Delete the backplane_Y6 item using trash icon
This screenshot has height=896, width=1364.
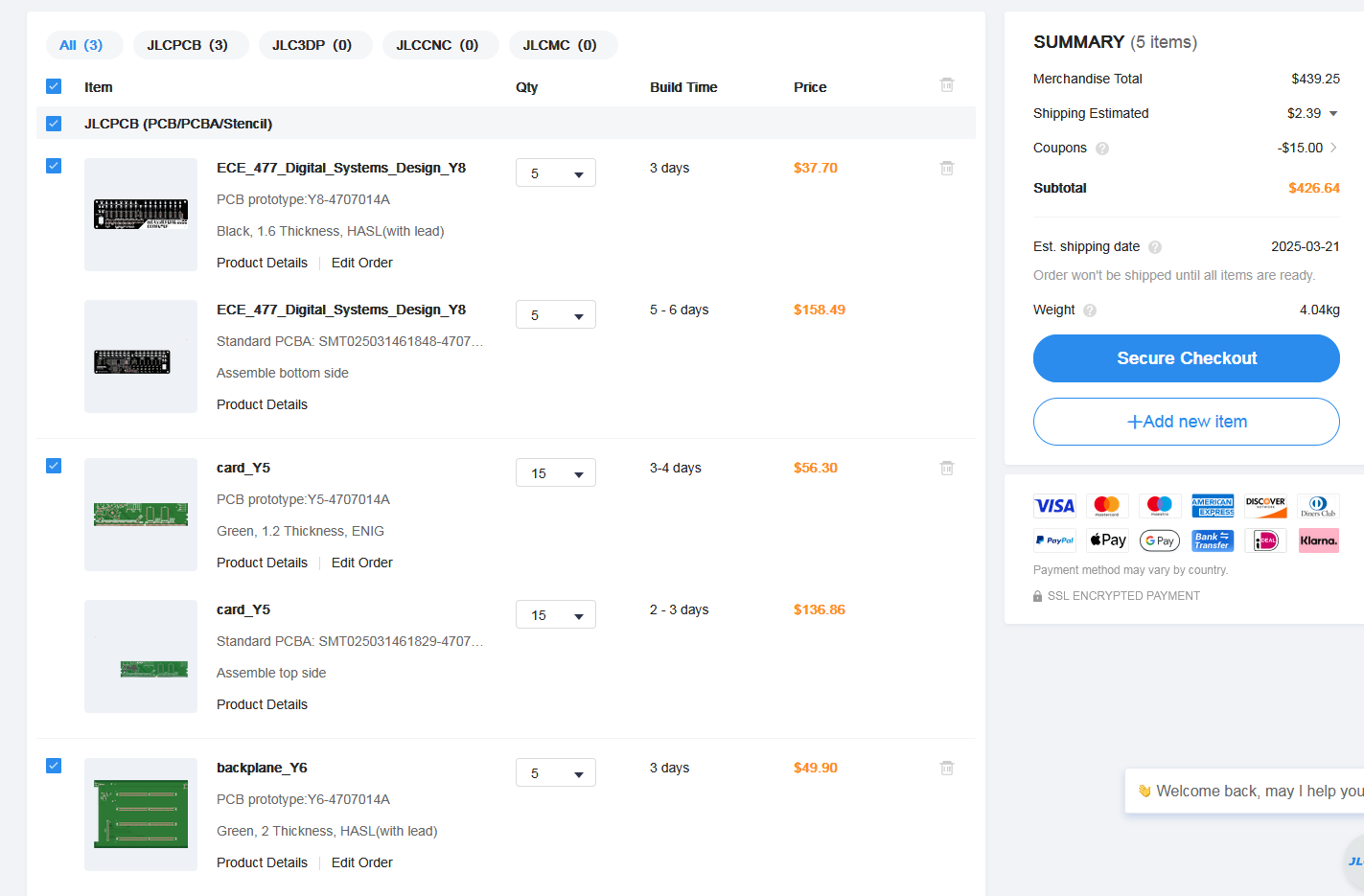tap(946, 768)
